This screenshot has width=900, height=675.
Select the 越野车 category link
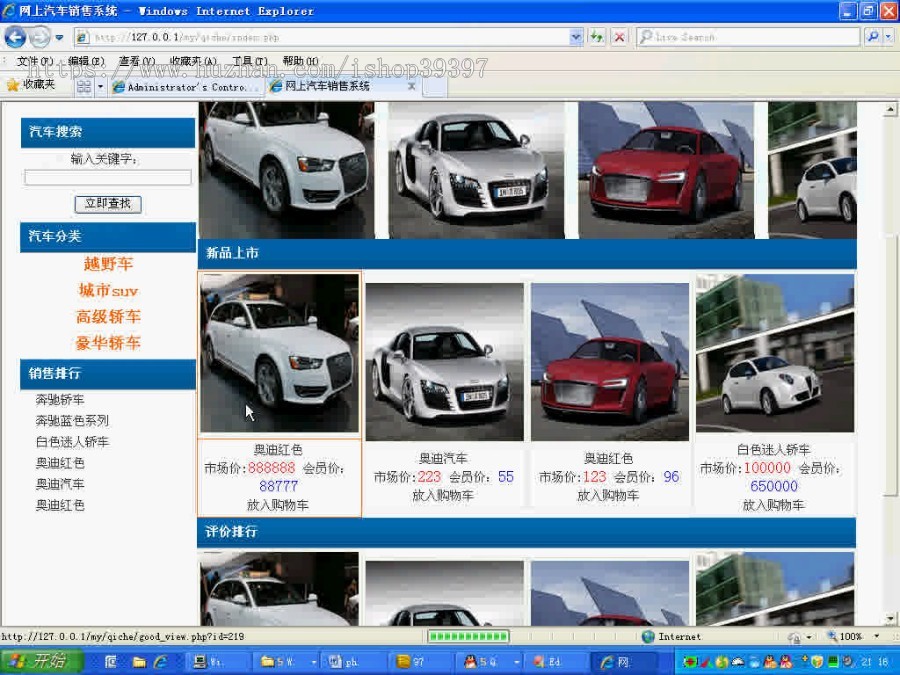[108, 264]
